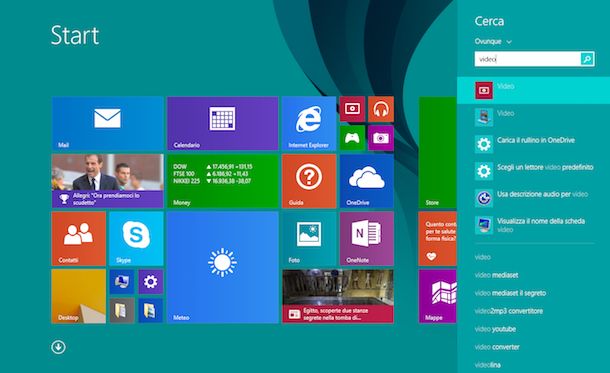Choose "video youtube" suggestion
Image resolution: width=610 pixels, height=373 pixels.
pyautogui.click(x=495, y=329)
